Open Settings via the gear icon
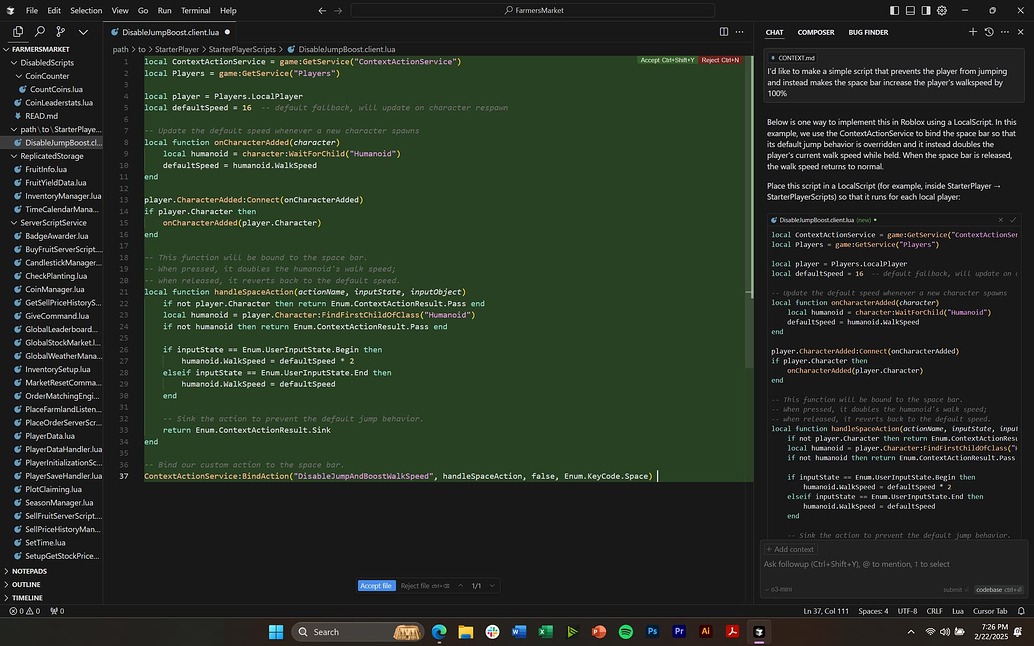Screen dimensions: 1034x646 click(941, 10)
